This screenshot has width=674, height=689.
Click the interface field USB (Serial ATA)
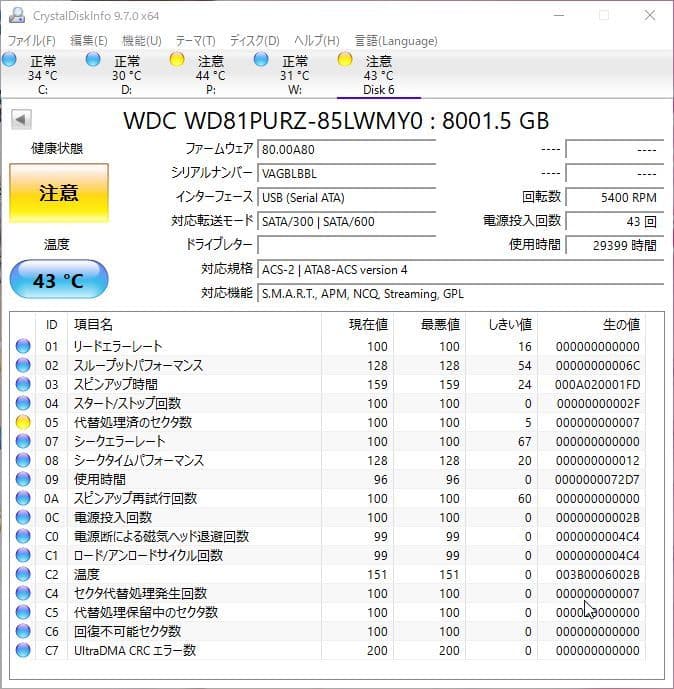pyautogui.click(x=347, y=197)
